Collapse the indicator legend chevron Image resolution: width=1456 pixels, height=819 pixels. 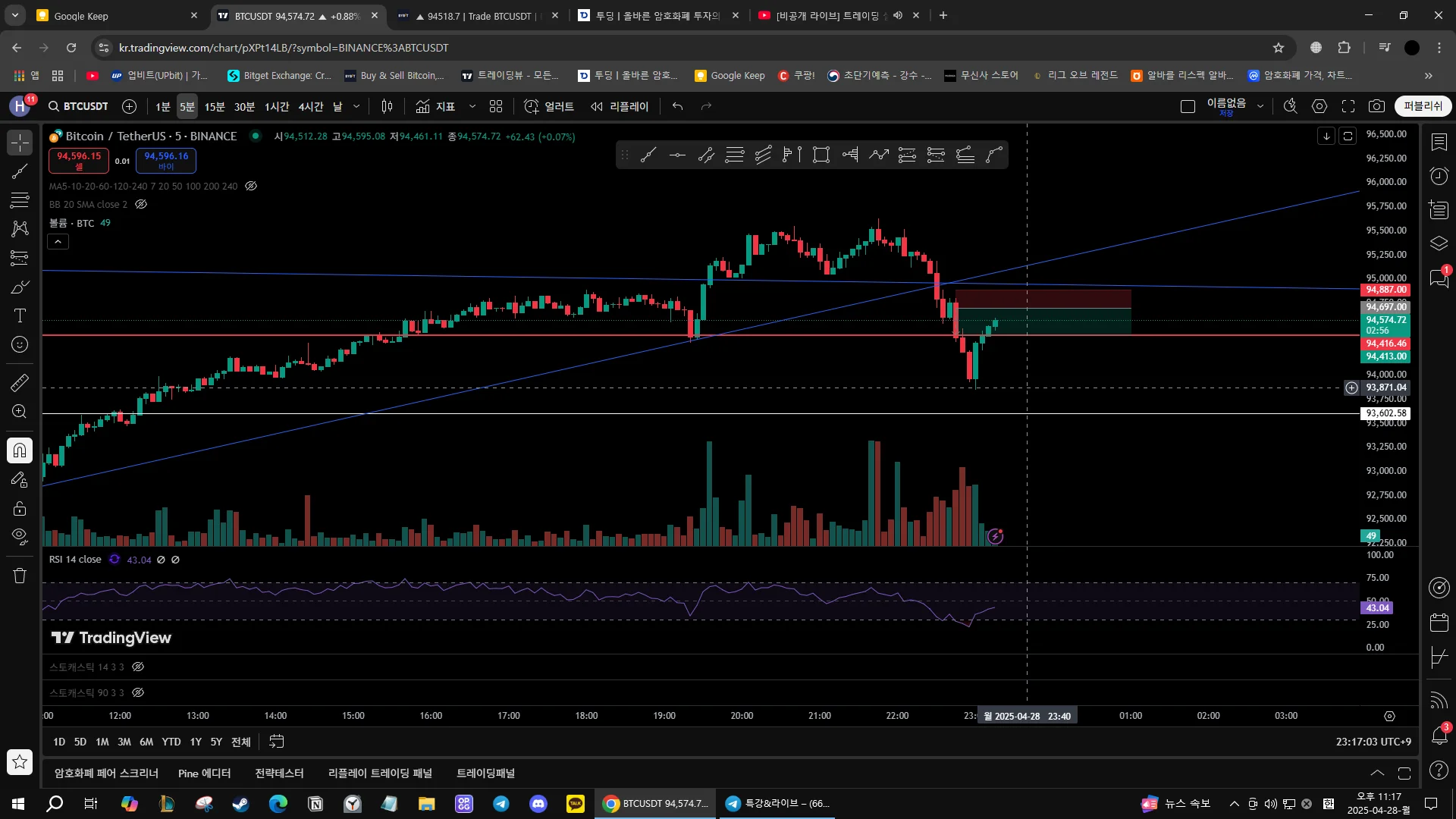(x=58, y=242)
